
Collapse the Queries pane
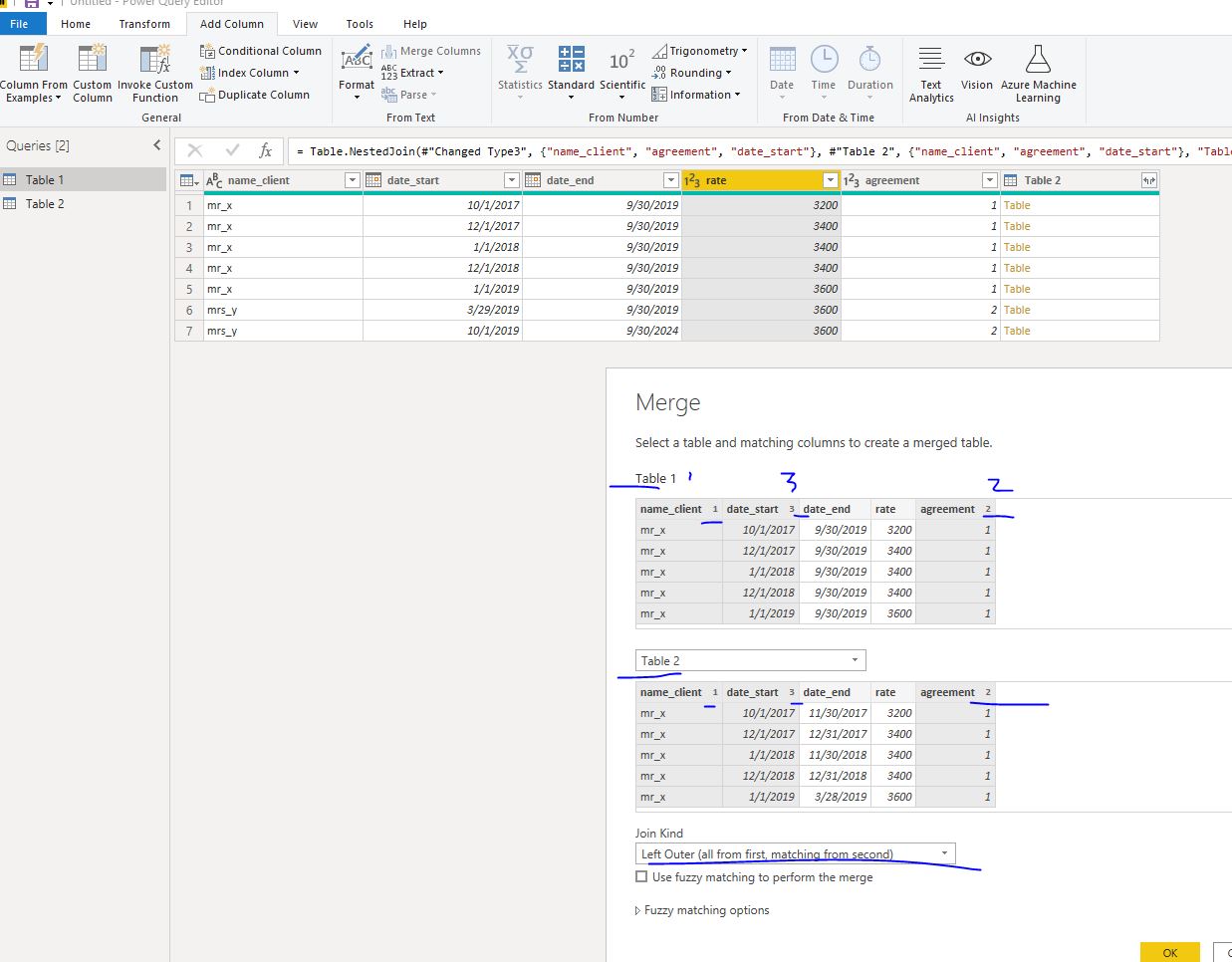click(156, 145)
